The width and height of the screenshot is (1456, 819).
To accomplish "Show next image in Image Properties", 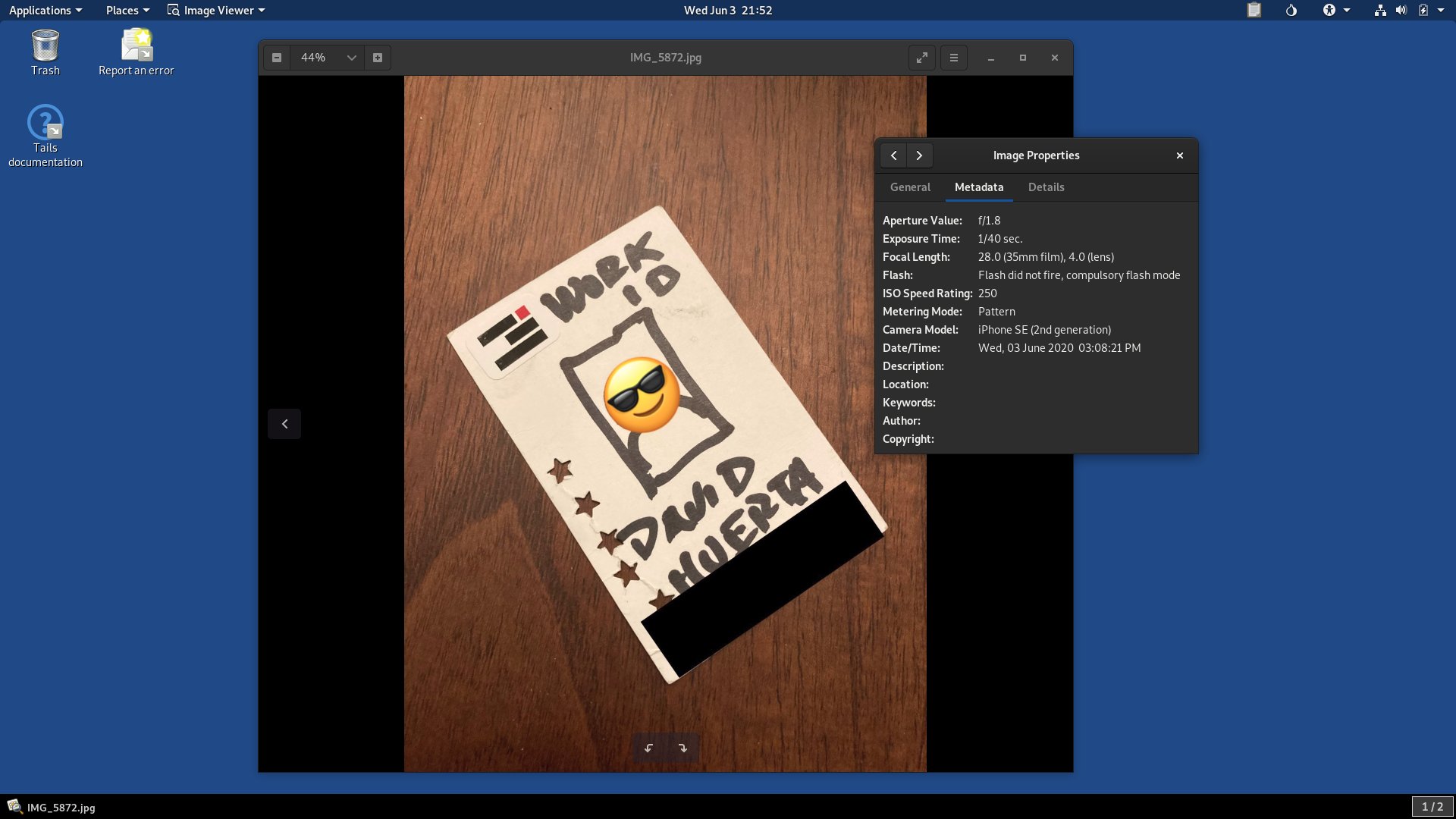I will click(x=919, y=155).
